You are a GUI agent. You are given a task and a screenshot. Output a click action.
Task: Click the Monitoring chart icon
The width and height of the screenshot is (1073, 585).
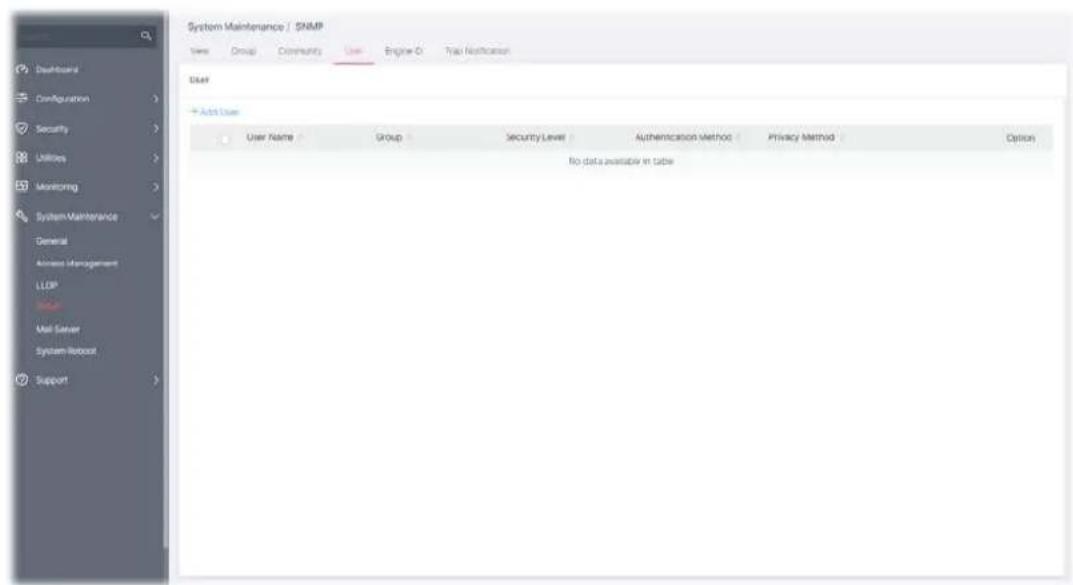pyautogui.click(x=22, y=186)
